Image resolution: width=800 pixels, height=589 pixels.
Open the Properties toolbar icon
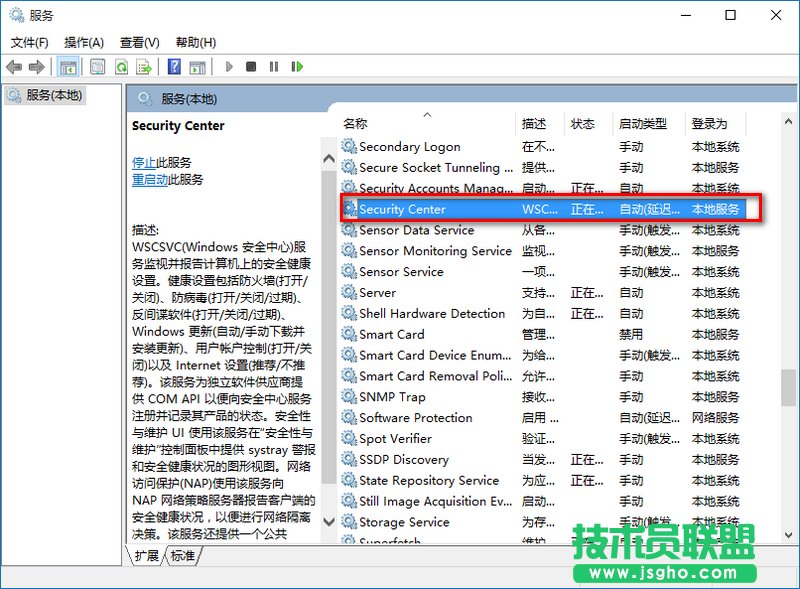pyautogui.click(x=96, y=67)
